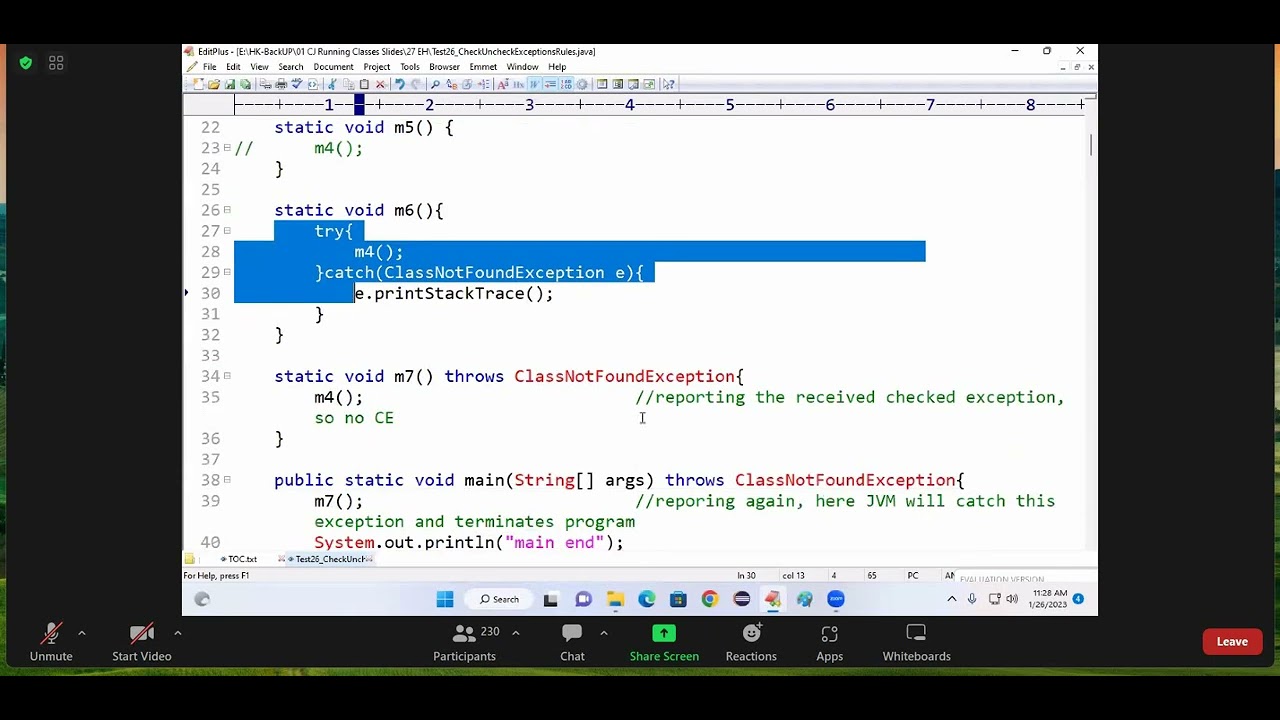Open audio options caret beside Unmute
1280x720 pixels.
[x=82, y=633]
